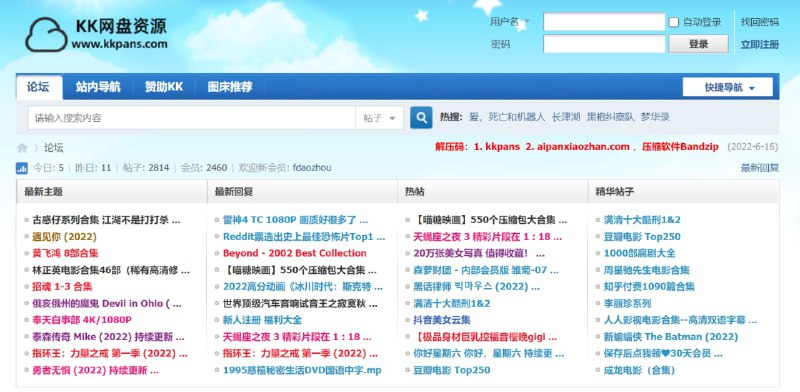Open post 俄亥俄州的魔鬼 Devil in Ohio
This screenshot has width=800, height=392.
click(x=107, y=303)
